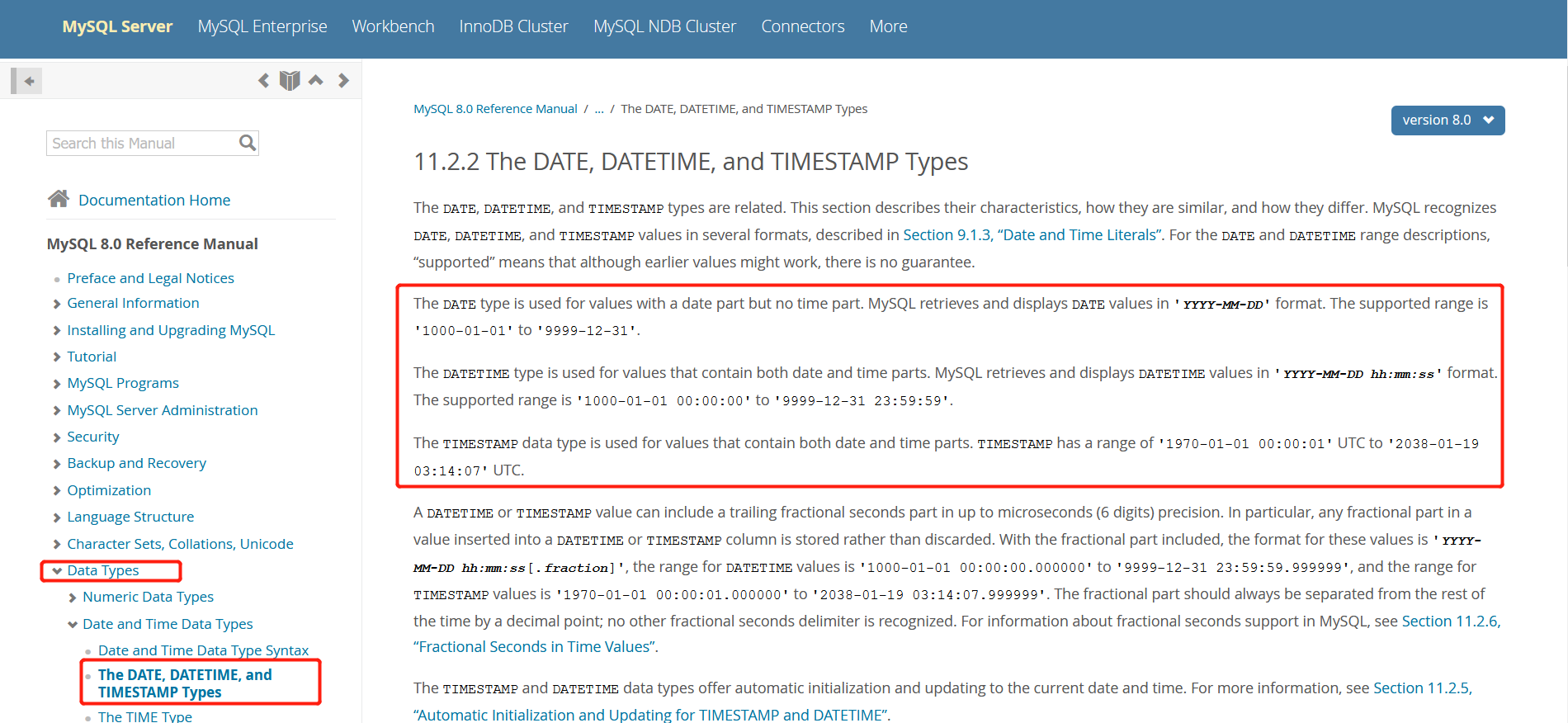1568x723 pixels.
Task: Select the Connectors tab
Action: [802, 26]
